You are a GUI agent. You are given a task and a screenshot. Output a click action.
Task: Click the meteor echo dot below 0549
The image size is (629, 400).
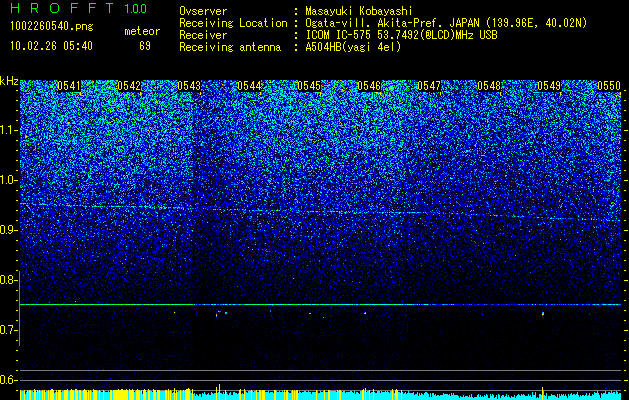pos(543,314)
